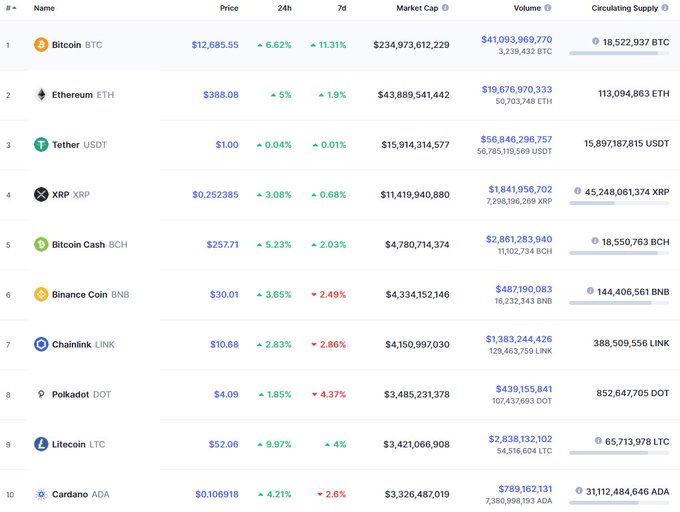Click Cardano price $0.106918
Image resolution: width=680 pixels, height=512 pixels.
[x=217, y=494]
